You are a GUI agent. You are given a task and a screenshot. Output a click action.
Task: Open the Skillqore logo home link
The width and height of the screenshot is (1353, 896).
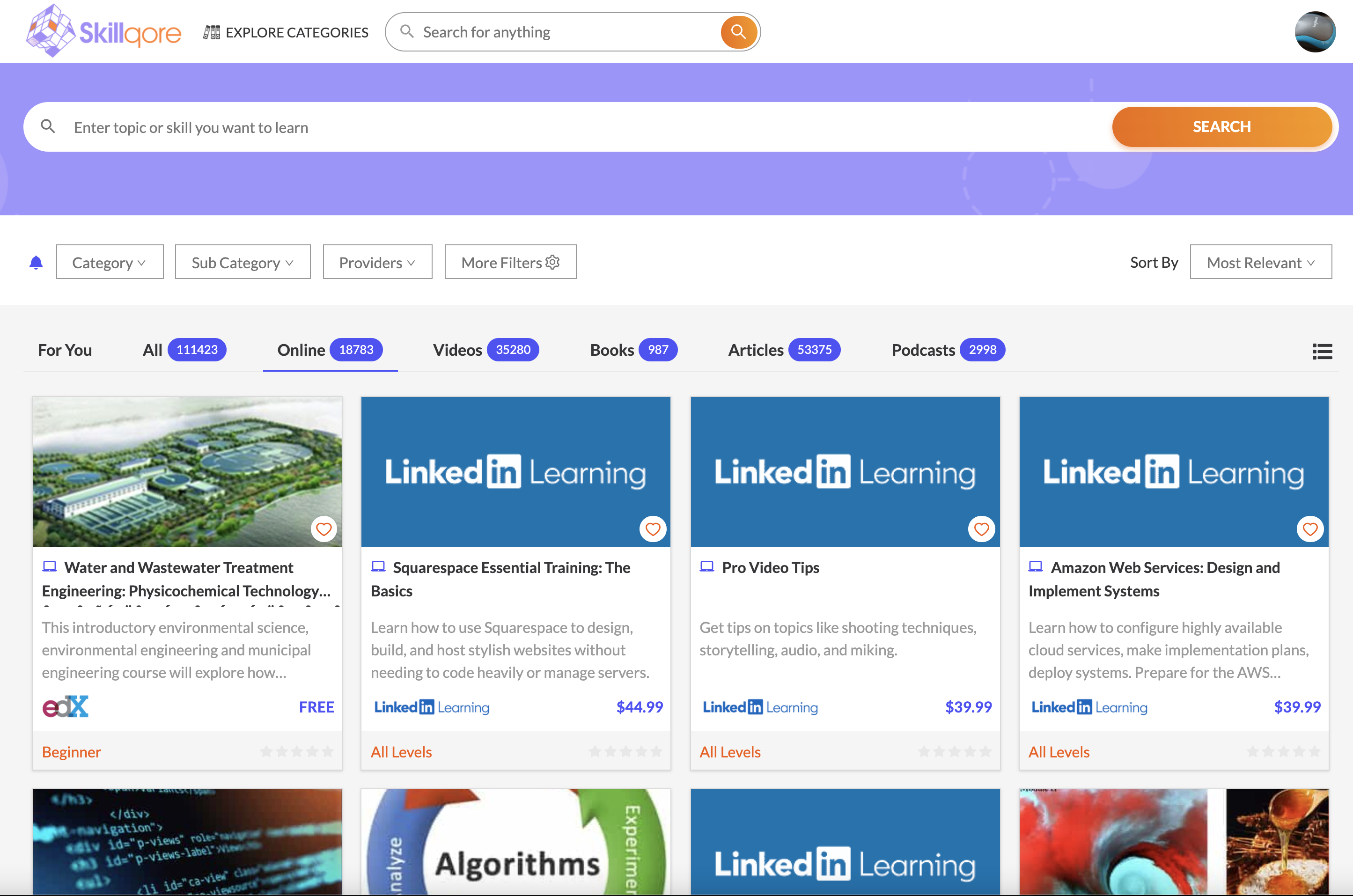click(103, 31)
